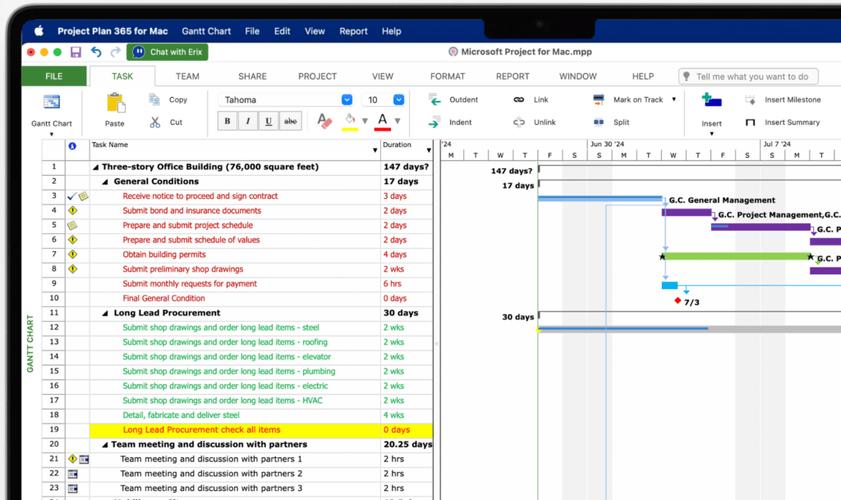Click the Chat with Erix button

coord(168,52)
